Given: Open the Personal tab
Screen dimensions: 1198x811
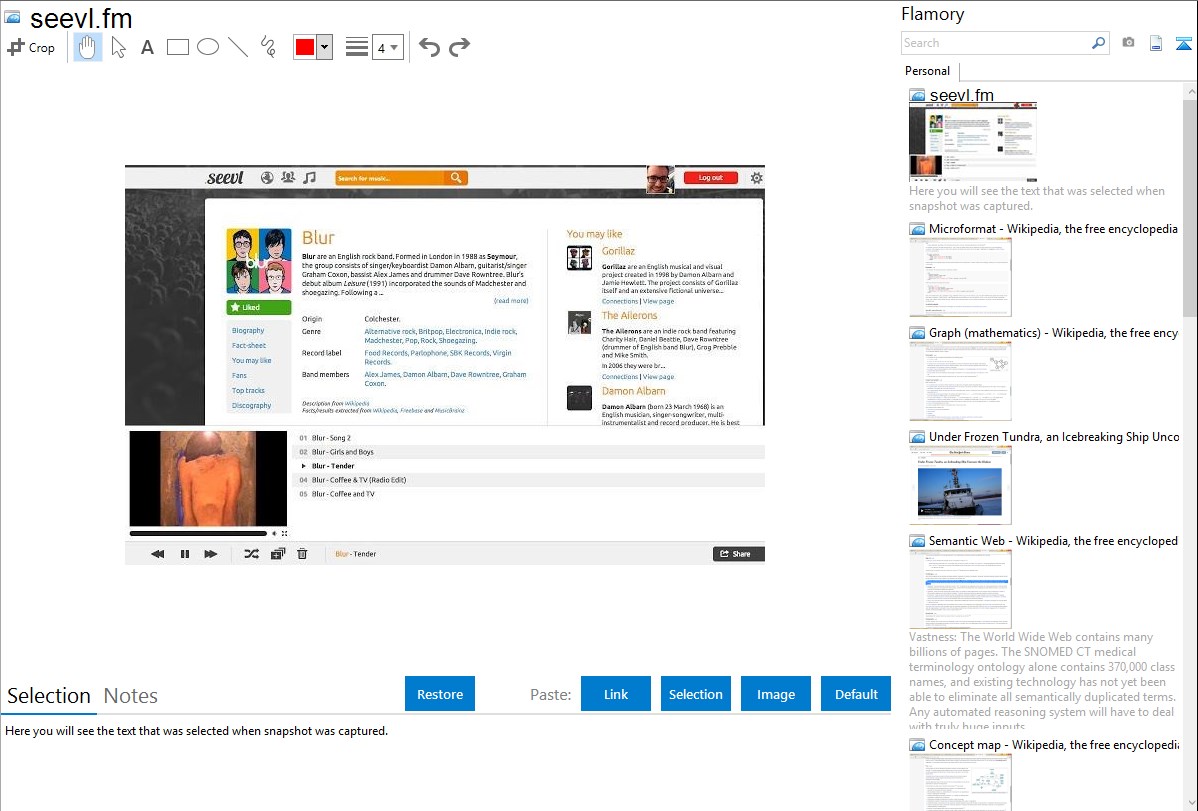Looking at the screenshot, I should coord(927,71).
